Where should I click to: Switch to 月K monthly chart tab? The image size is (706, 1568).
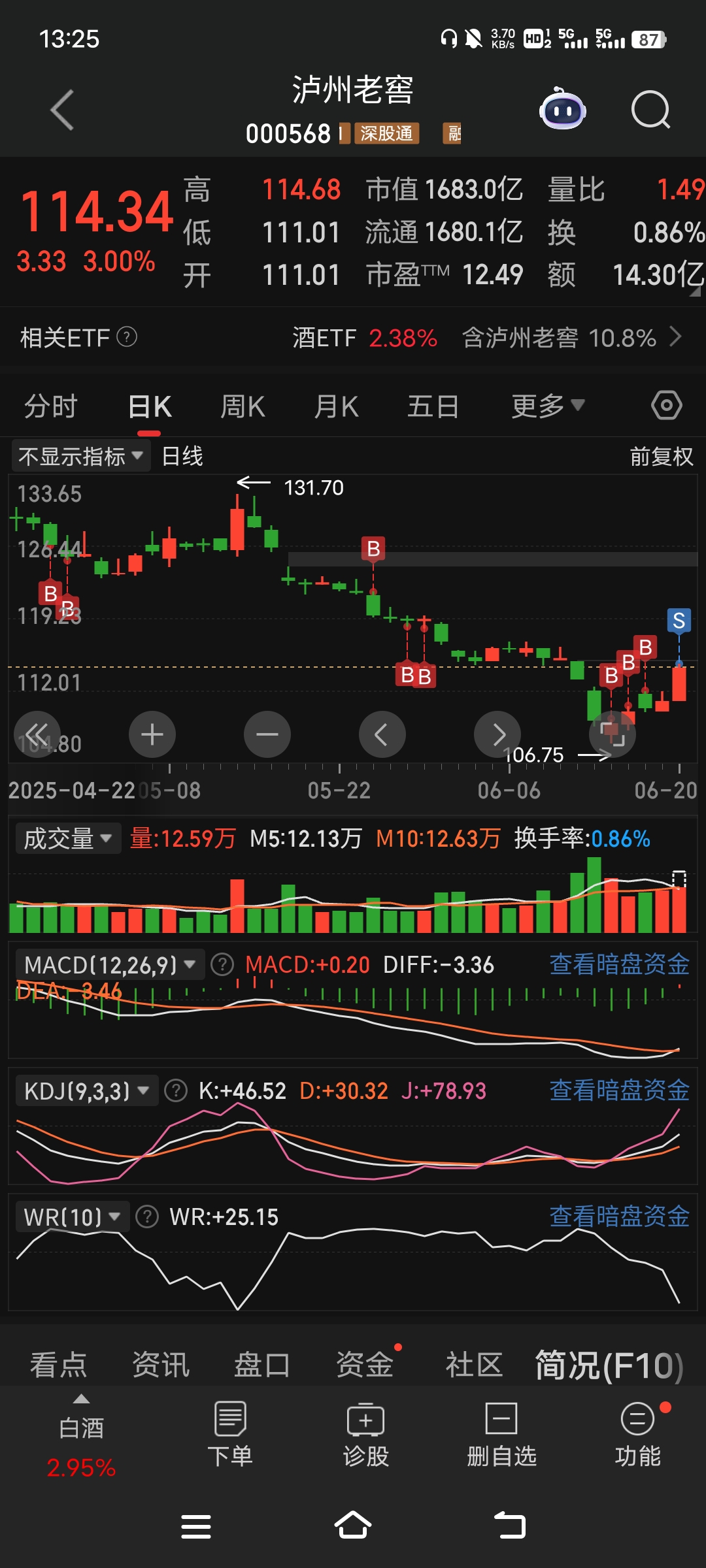coord(336,406)
